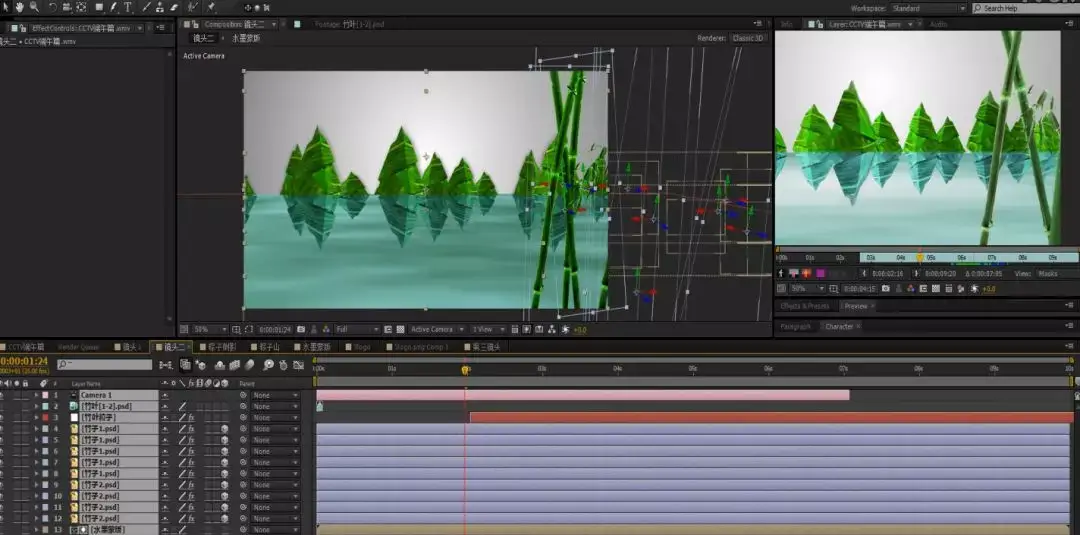
Task: Set out point button in Layer panel
Action: pyautogui.click(x=916, y=273)
